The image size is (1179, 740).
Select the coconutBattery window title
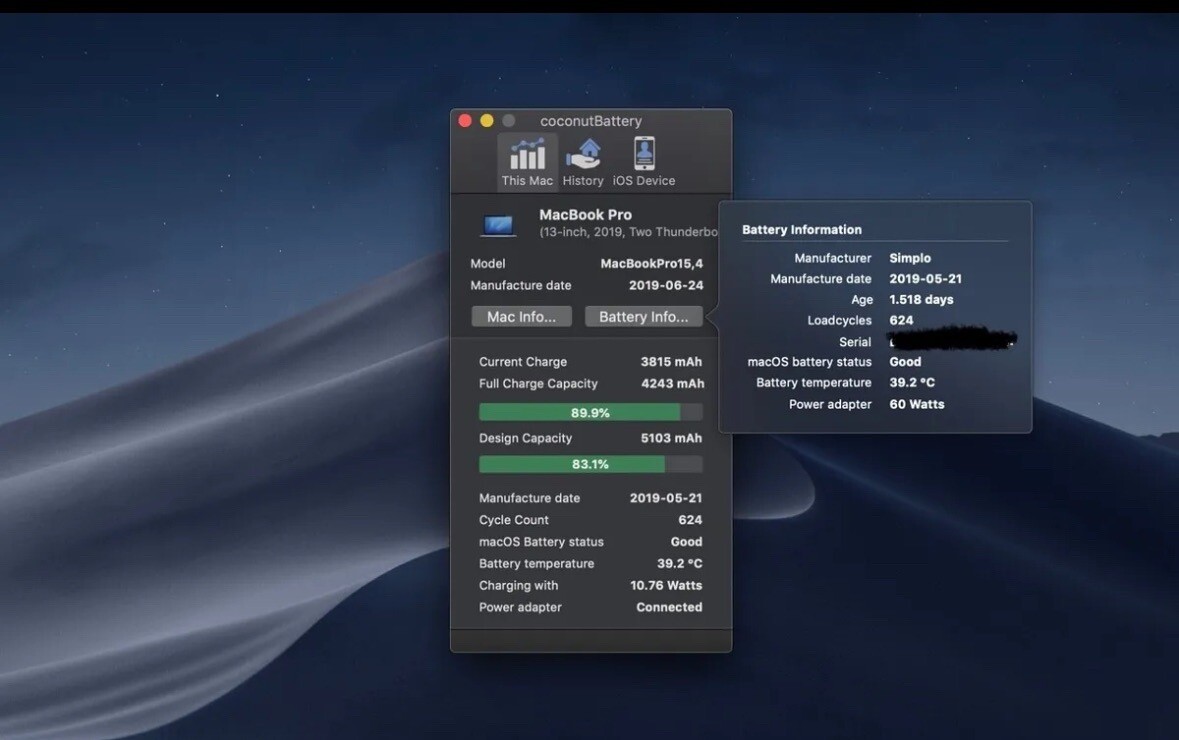coord(591,120)
